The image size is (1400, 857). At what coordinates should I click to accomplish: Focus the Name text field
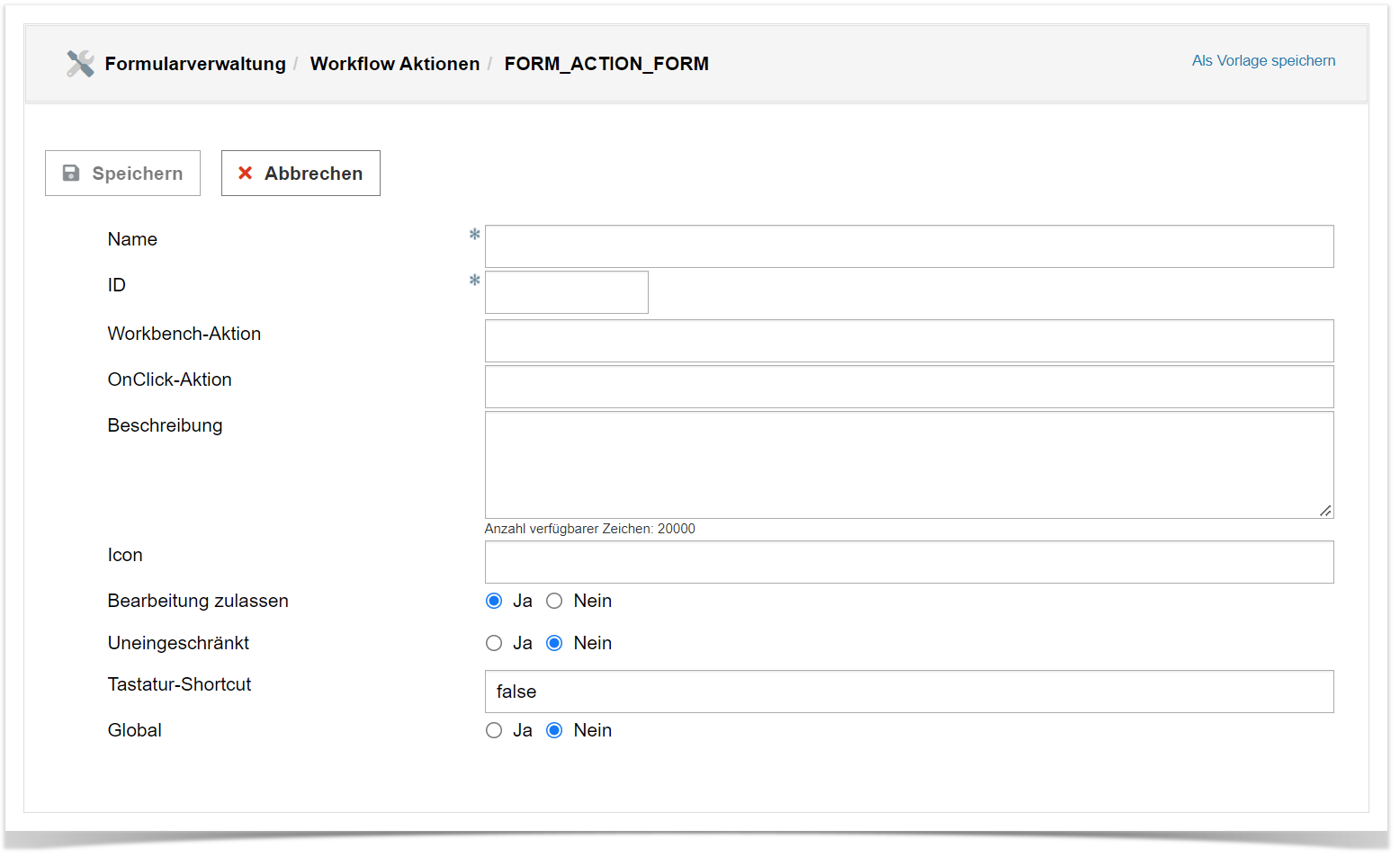pyautogui.click(x=909, y=246)
